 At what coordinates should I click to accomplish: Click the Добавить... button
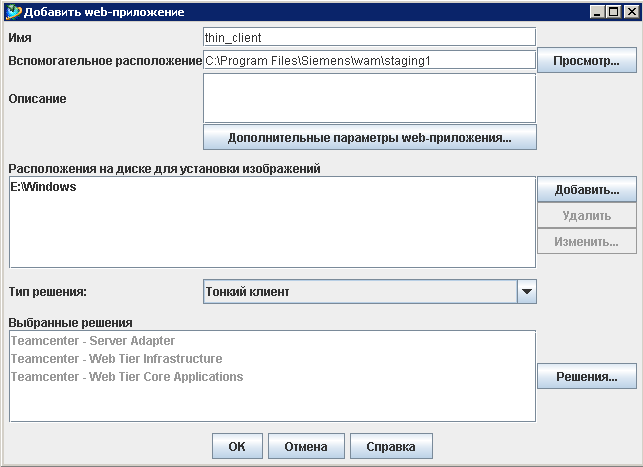[587, 189]
